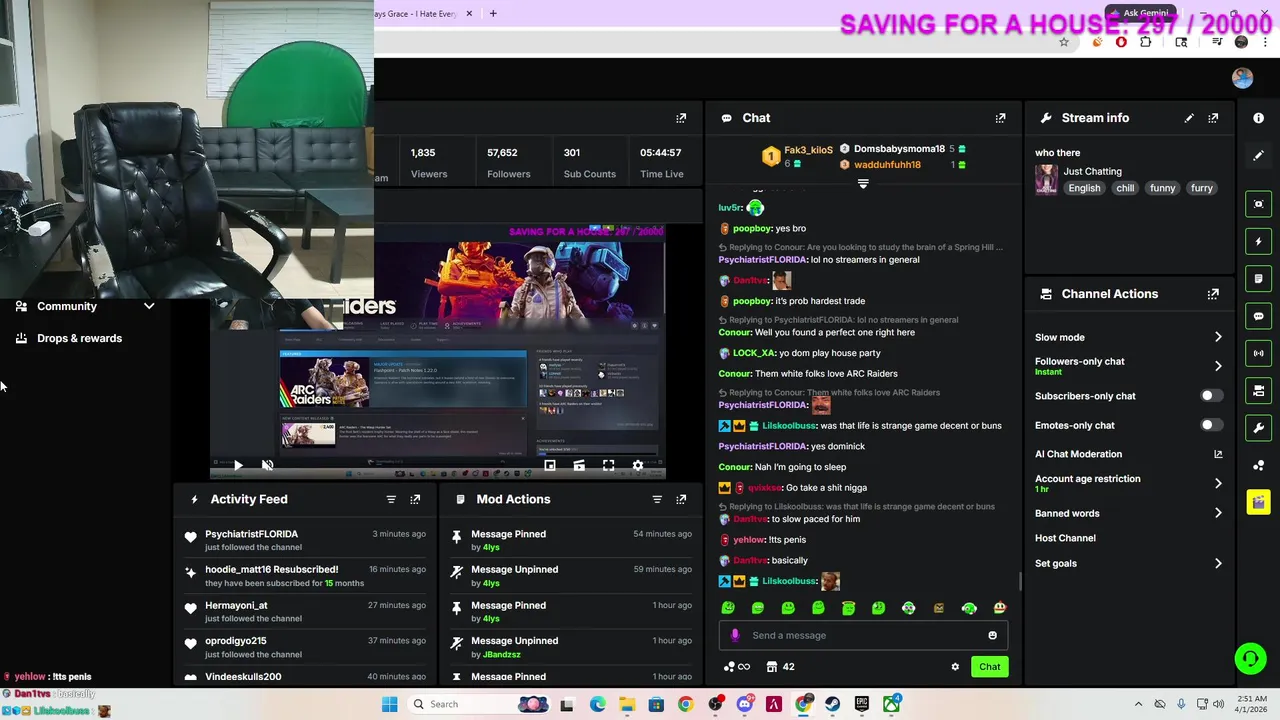This screenshot has width=1280, height=720.
Task: Enter fullscreen on the stream preview
Action: (608, 465)
